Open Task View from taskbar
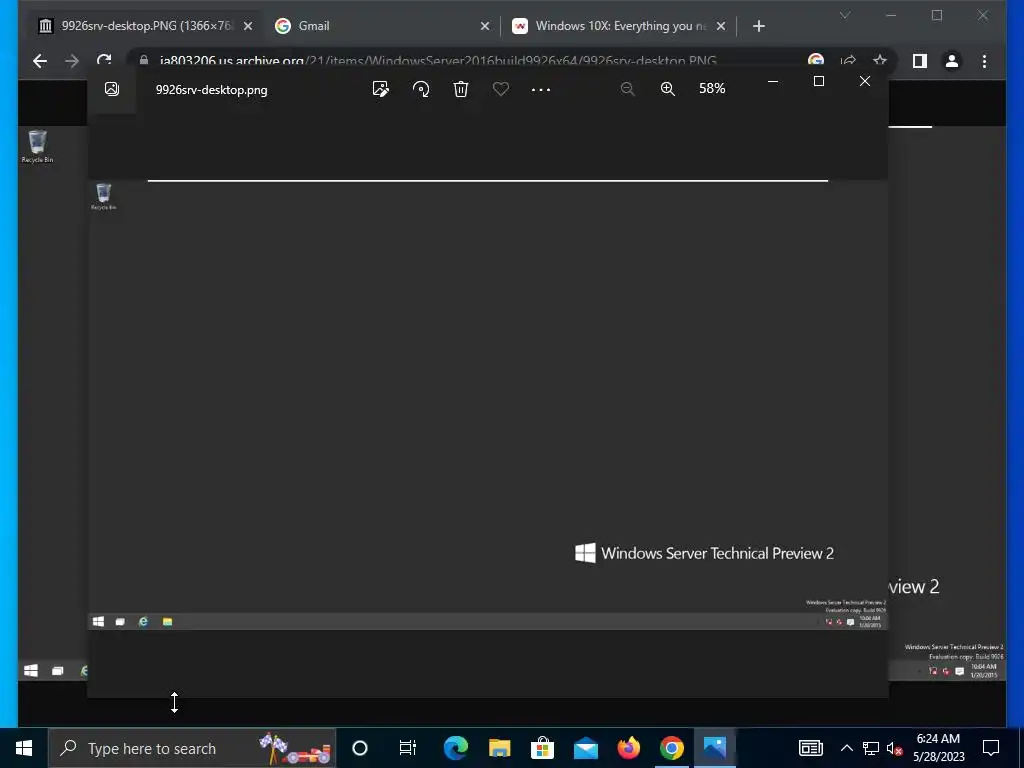This screenshot has height=768, width=1024. [408, 748]
